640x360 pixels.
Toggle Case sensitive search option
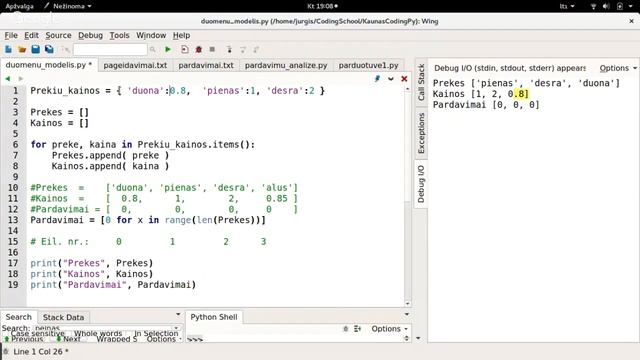[x=38, y=333]
